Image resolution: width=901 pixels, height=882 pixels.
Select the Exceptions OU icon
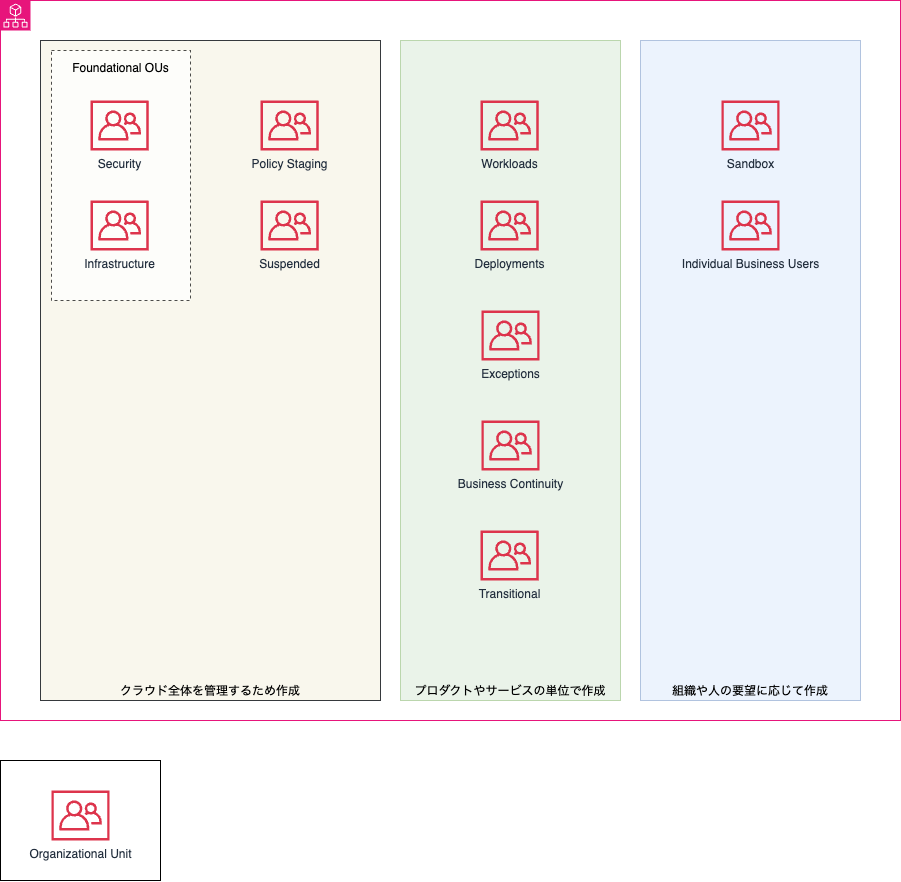click(x=510, y=336)
